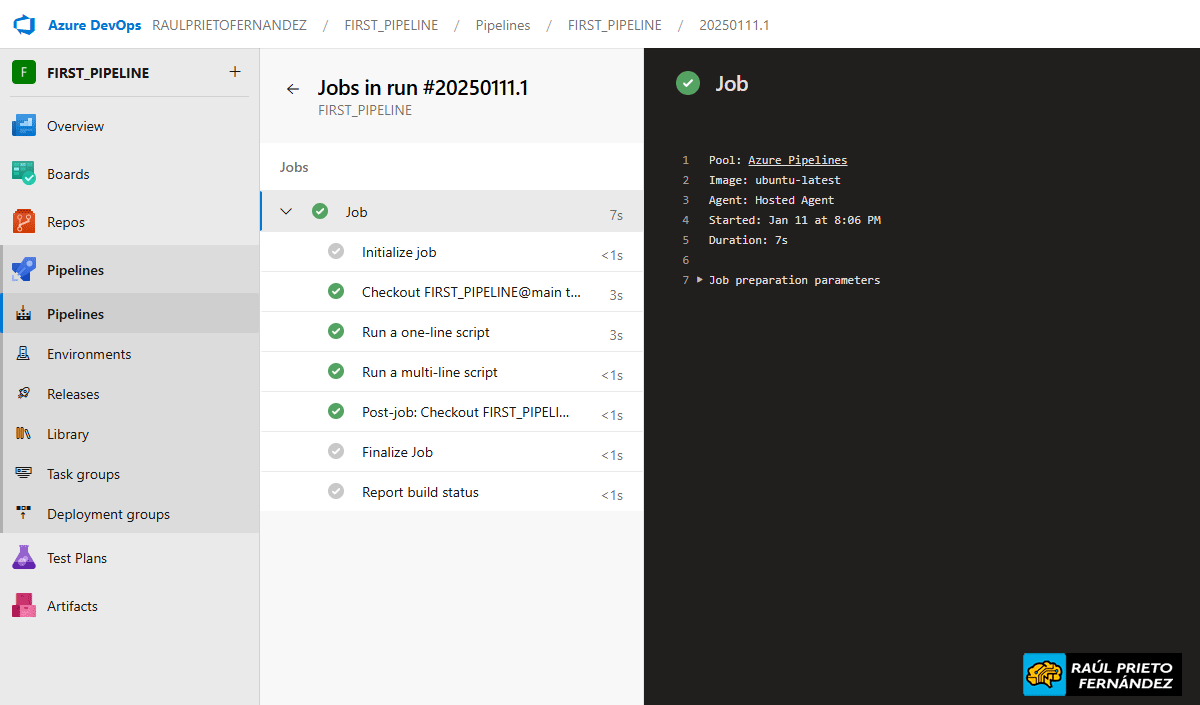
Task: Open the Environments sidebar item
Action: pyautogui.click(x=89, y=354)
